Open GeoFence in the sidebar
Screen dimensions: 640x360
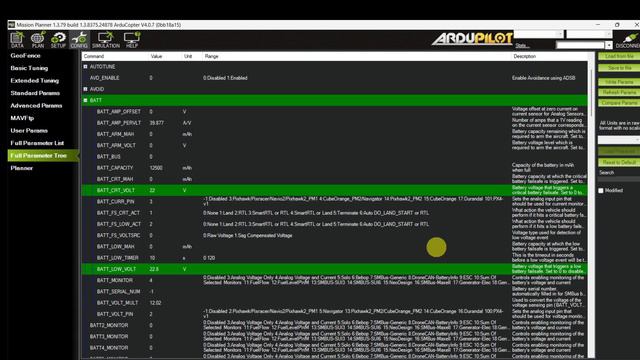[25, 56]
